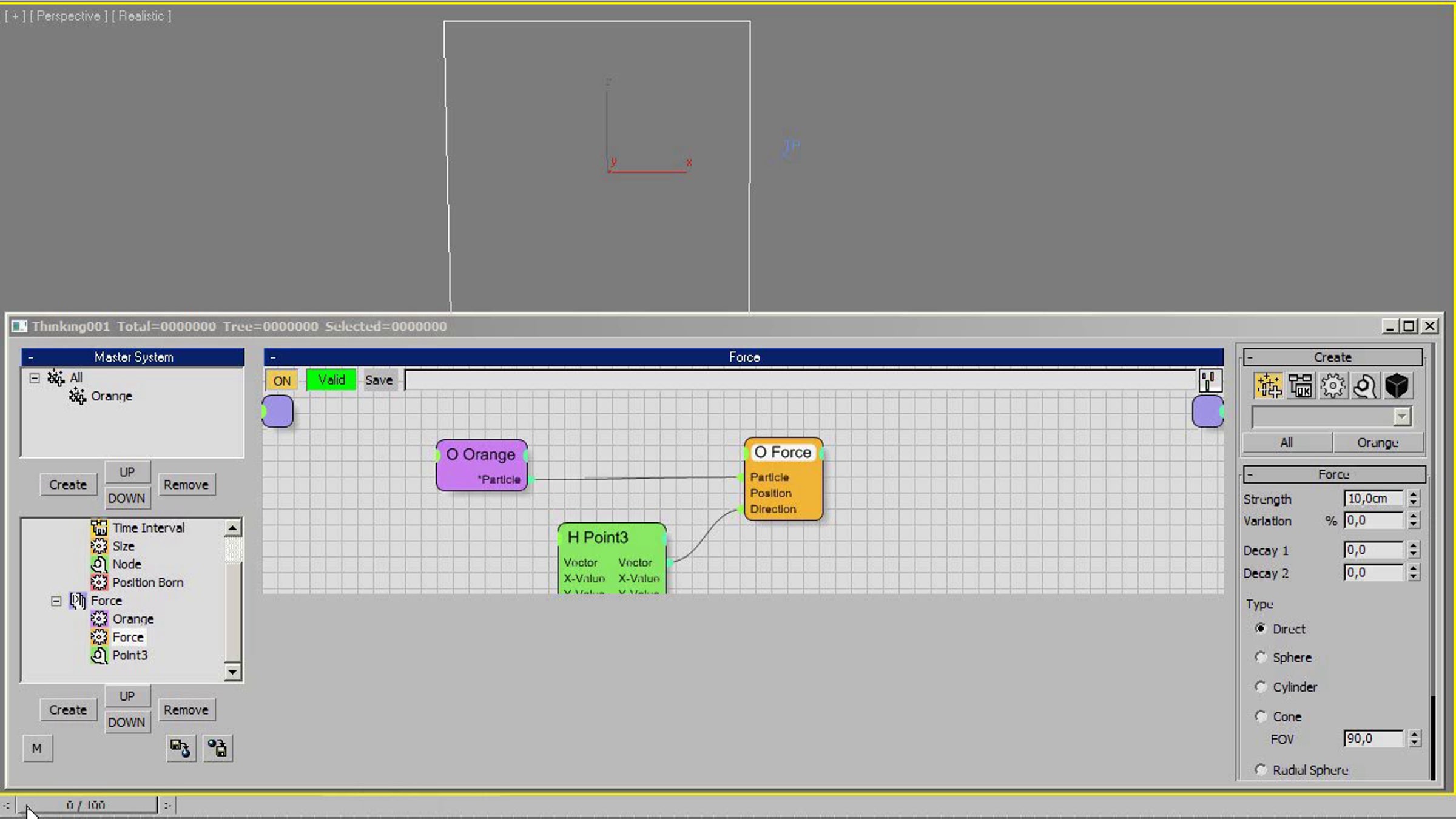Click the Point3 helper icon in list

(x=99, y=655)
